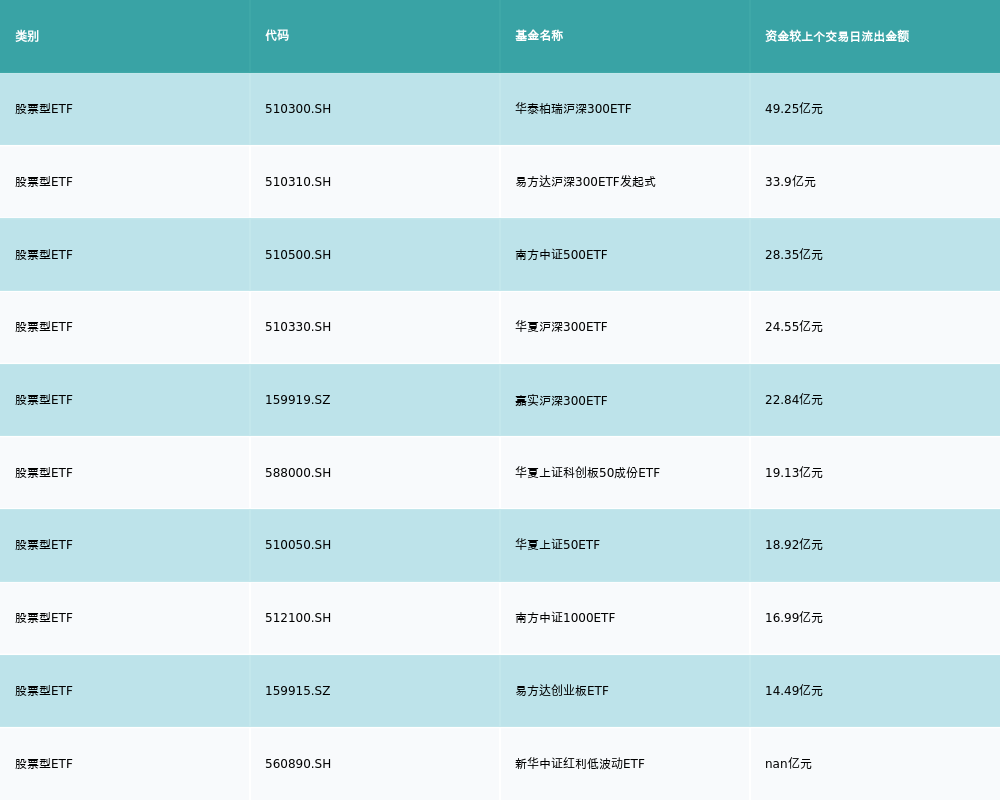Click 股票型ETF in the 159915.SZ row
The image size is (1000, 800).
[44, 691]
